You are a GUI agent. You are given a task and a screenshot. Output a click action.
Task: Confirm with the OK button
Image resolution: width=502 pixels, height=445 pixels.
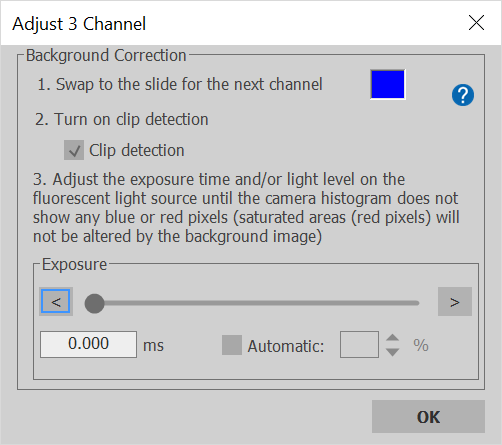(428, 417)
